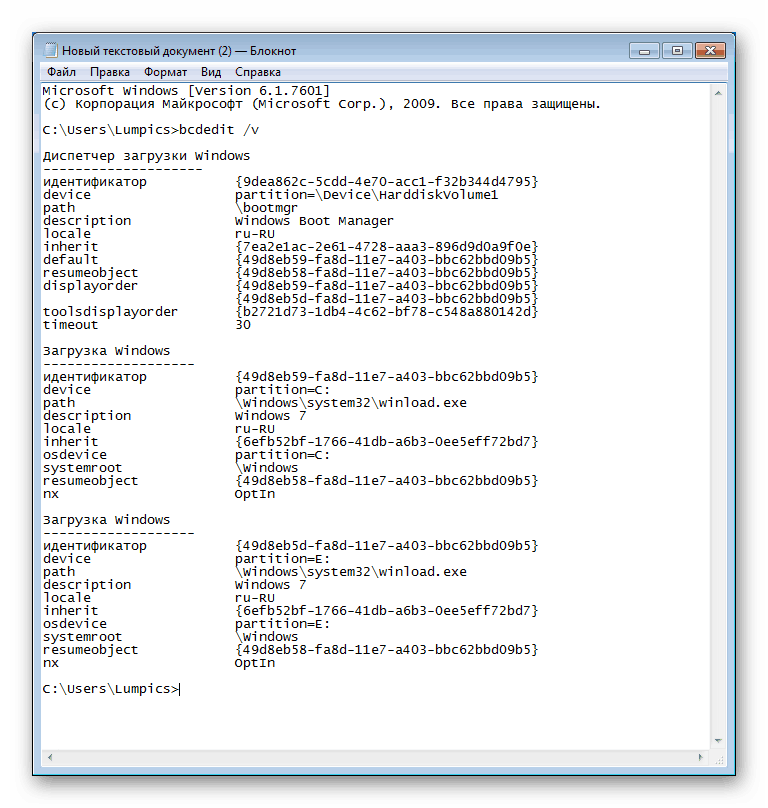This screenshot has width=768, height=808.
Task: Click the 'bcdedit /v' command text
Action: 219,130
